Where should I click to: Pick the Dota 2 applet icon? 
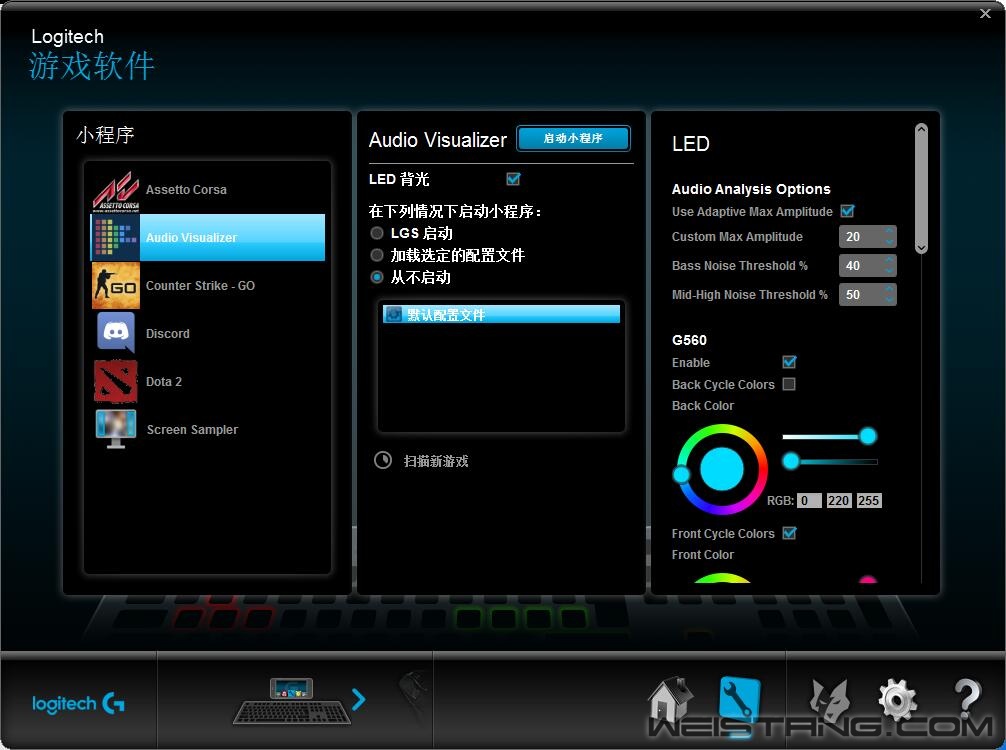(x=115, y=381)
